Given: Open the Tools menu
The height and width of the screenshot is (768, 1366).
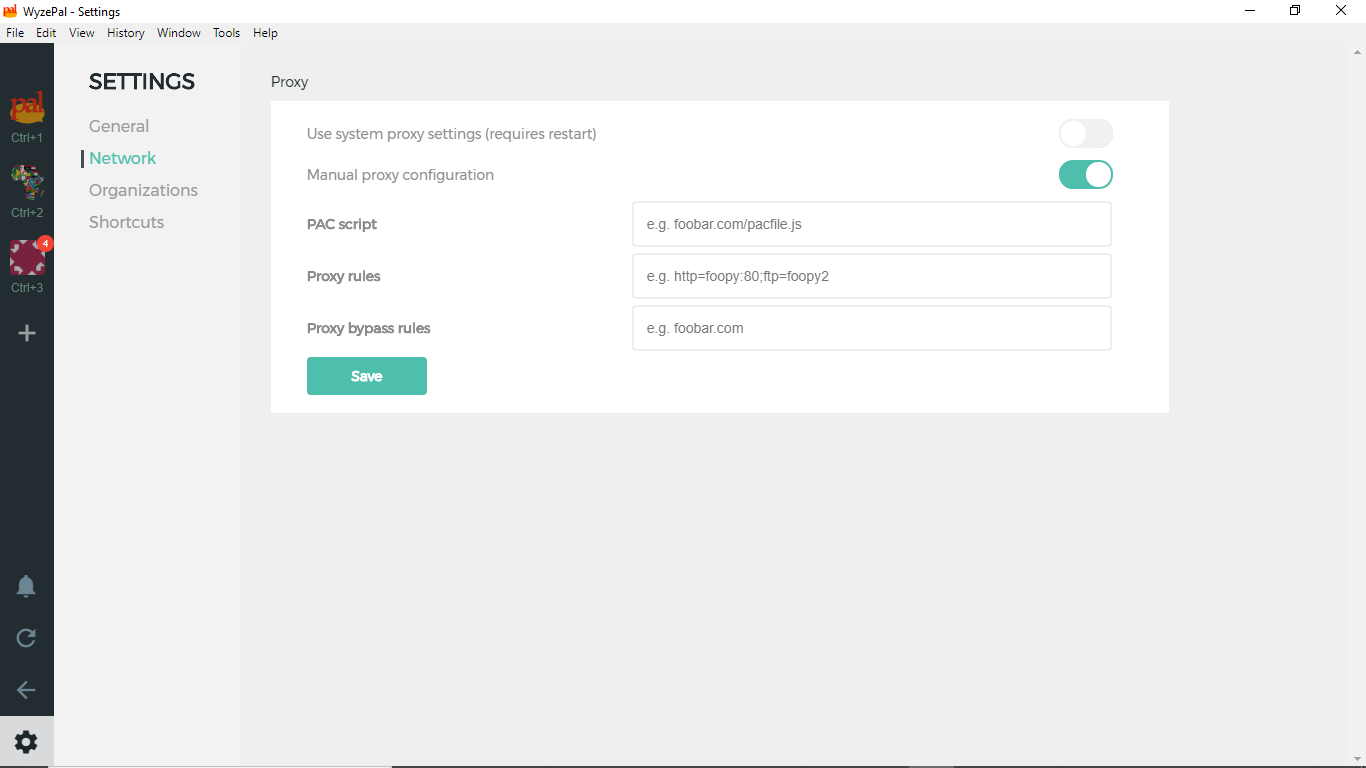Looking at the screenshot, I should coord(227,33).
